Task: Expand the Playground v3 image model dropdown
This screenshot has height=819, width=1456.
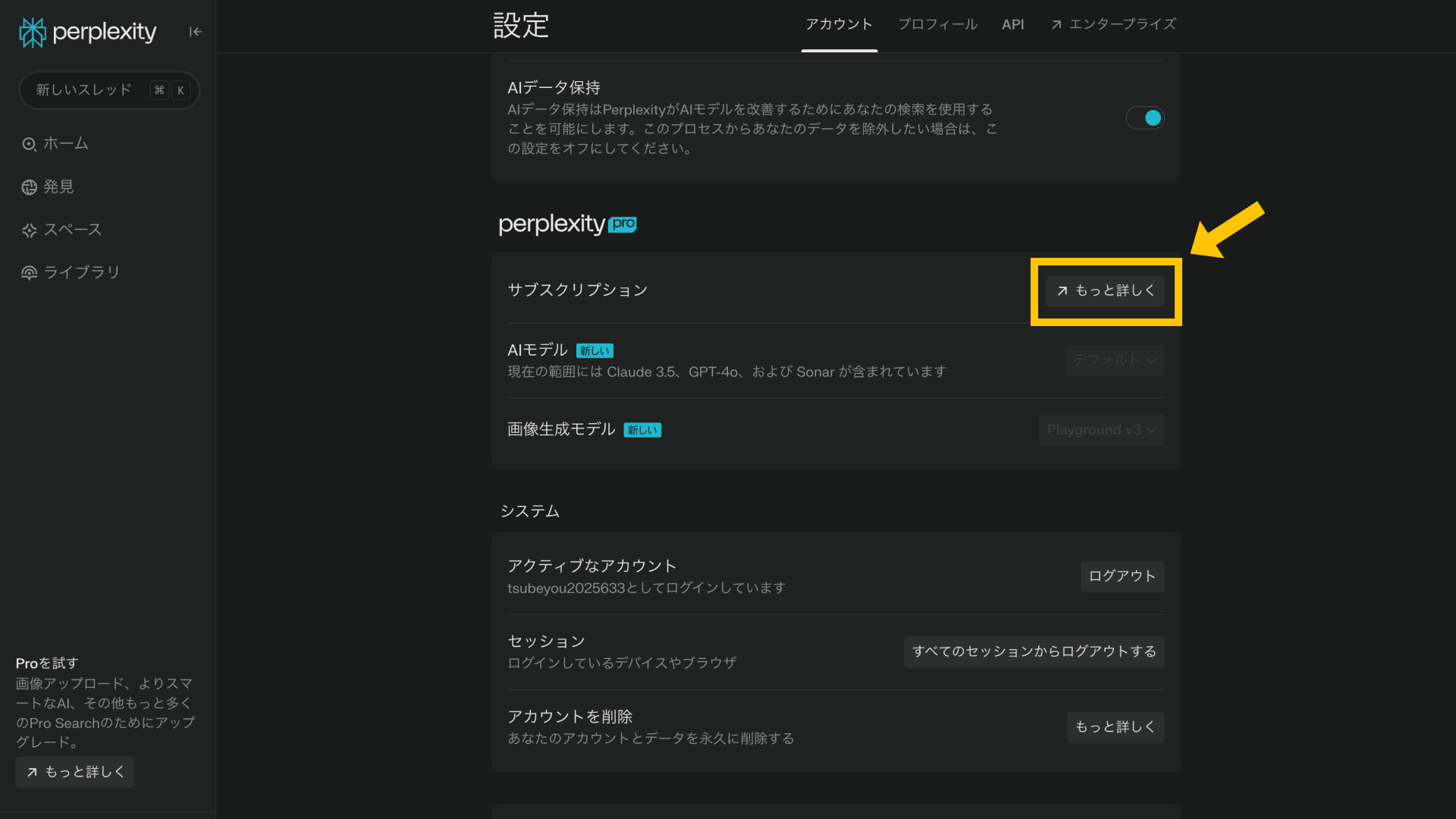Action: (x=1101, y=430)
